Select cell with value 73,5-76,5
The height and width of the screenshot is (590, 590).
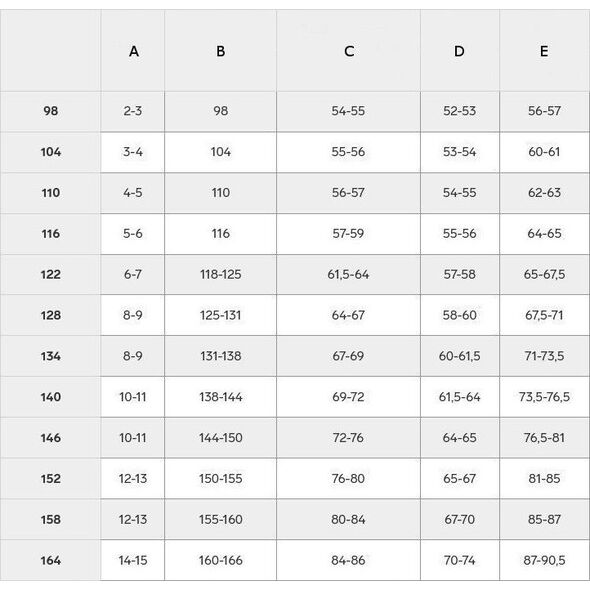coord(544,397)
